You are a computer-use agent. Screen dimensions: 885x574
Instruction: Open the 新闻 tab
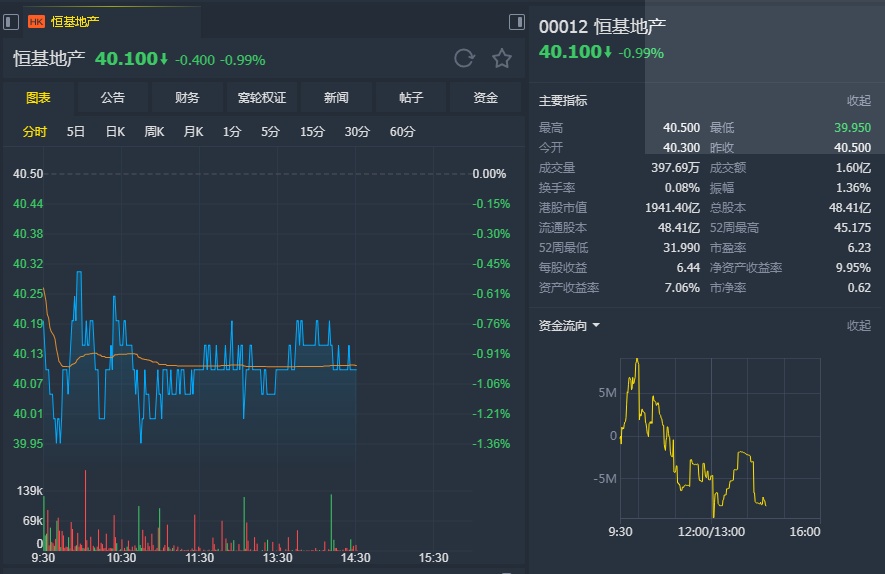pos(336,98)
